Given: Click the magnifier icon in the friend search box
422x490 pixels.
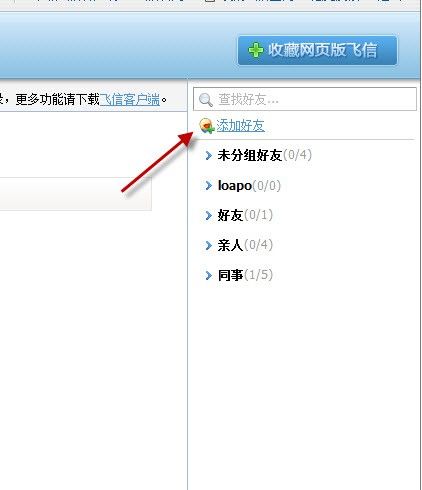Looking at the screenshot, I should point(205,100).
